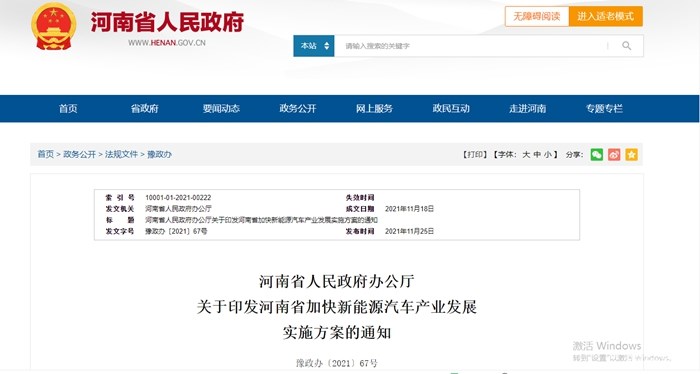Set font size to 中

pos(537,154)
